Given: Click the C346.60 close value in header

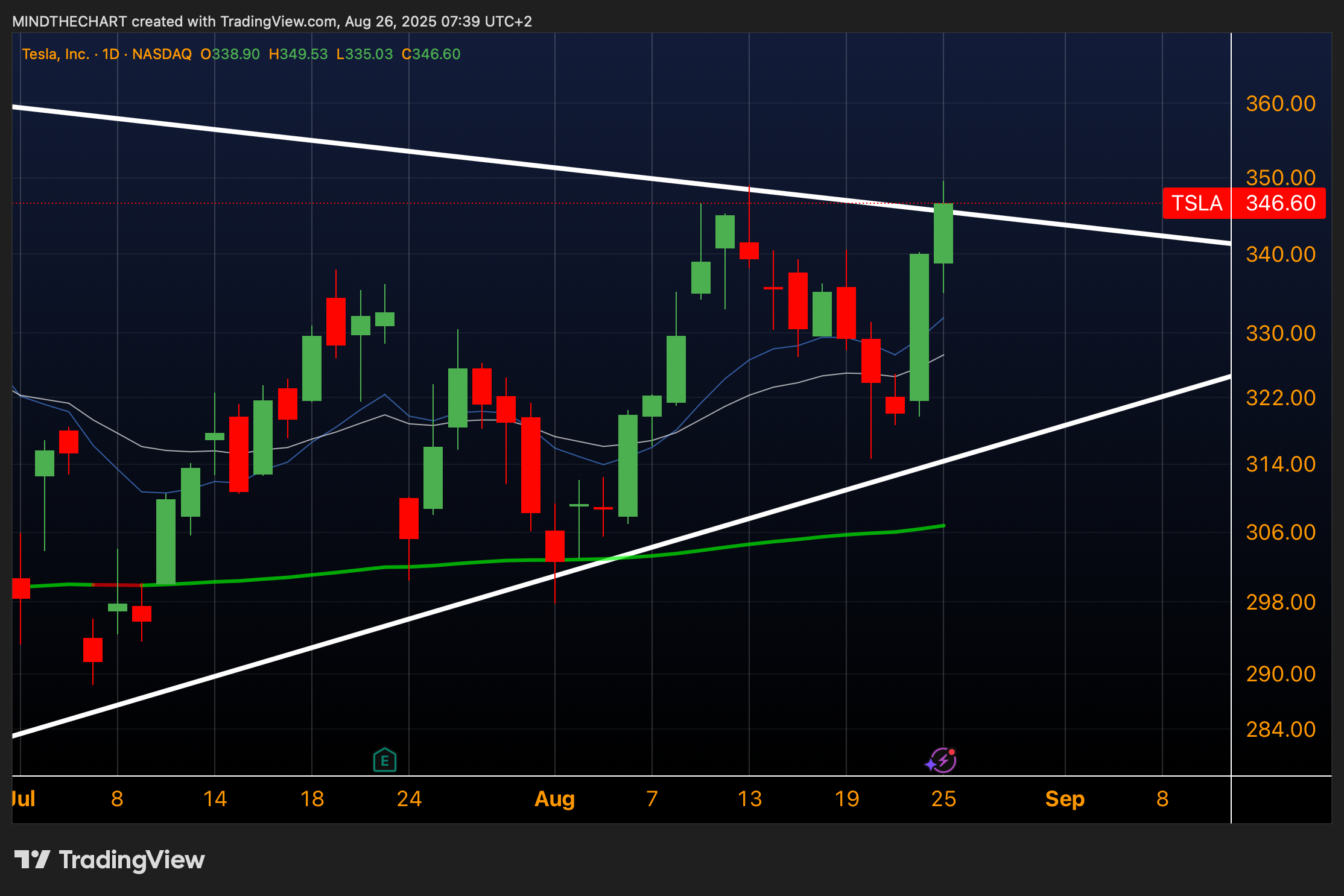Looking at the screenshot, I should (x=431, y=54).
